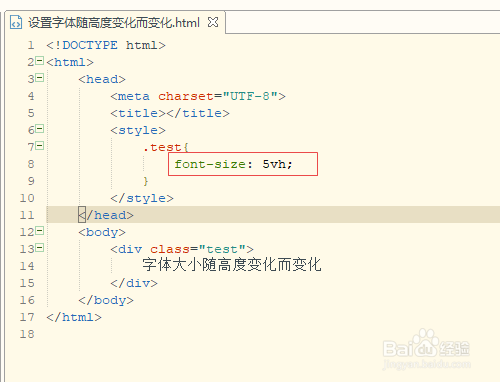Image resolution: width=500 pixels, height=382 pixels.
Task: Click line number 11 in the gutter
Action: [x=27, y=215]
